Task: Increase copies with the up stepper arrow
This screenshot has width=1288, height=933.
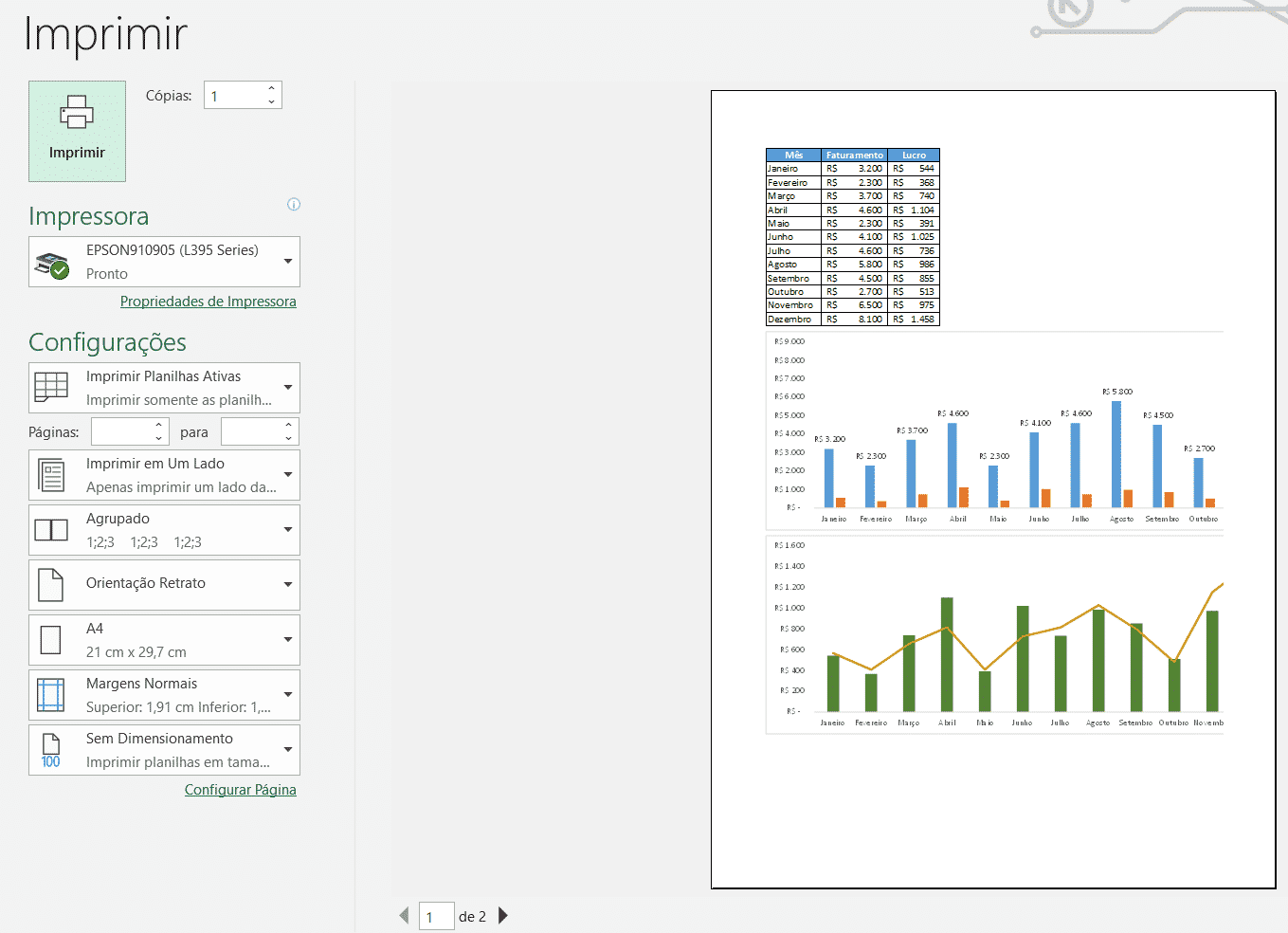Action: pyautogui.click(x=272, y=88)
